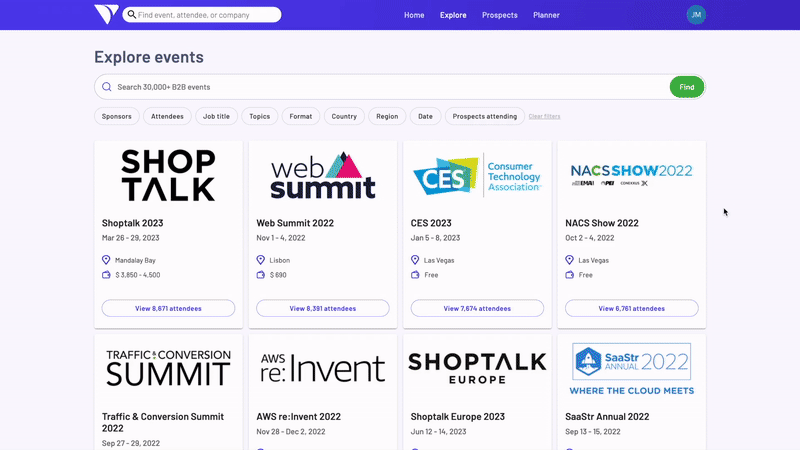Click the magnifier icon in top search bar
The height and width of the screenshot is (450, 800).
tap(131, 15)
